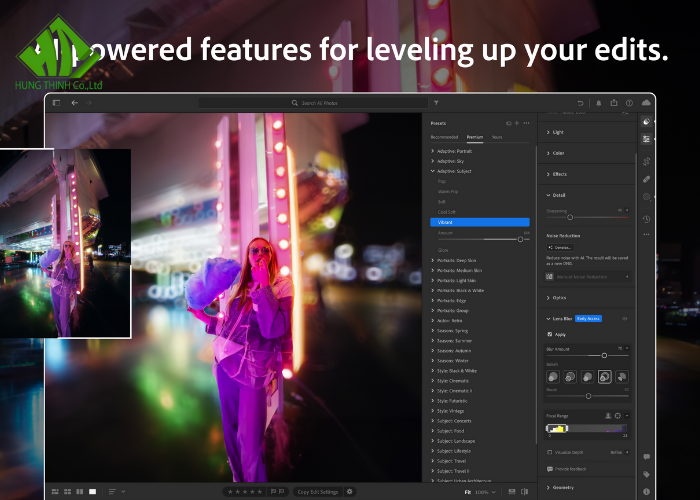Image resolution: width=700 pixels, height=500 pixels.
Task: Select the point focus target icon in Focal Range
Action: tap(617, 416)
